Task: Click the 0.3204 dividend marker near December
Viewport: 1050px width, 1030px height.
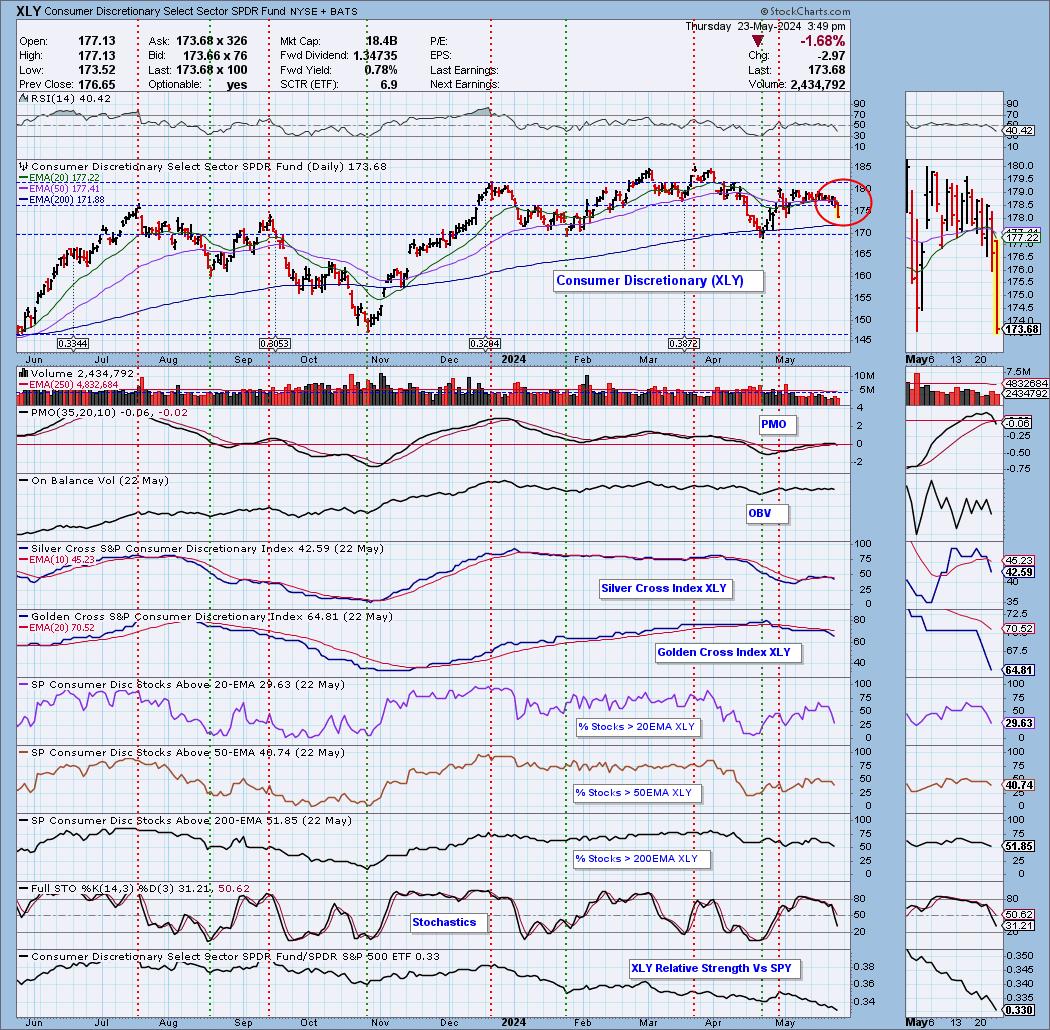Action: click(x=485, y=344)
